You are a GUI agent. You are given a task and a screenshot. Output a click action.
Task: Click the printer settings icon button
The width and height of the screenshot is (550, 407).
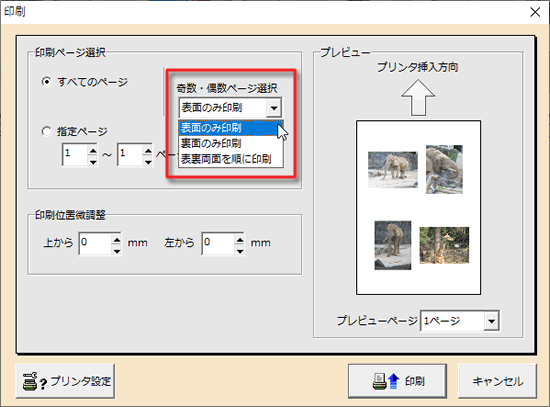click(65, 381)
